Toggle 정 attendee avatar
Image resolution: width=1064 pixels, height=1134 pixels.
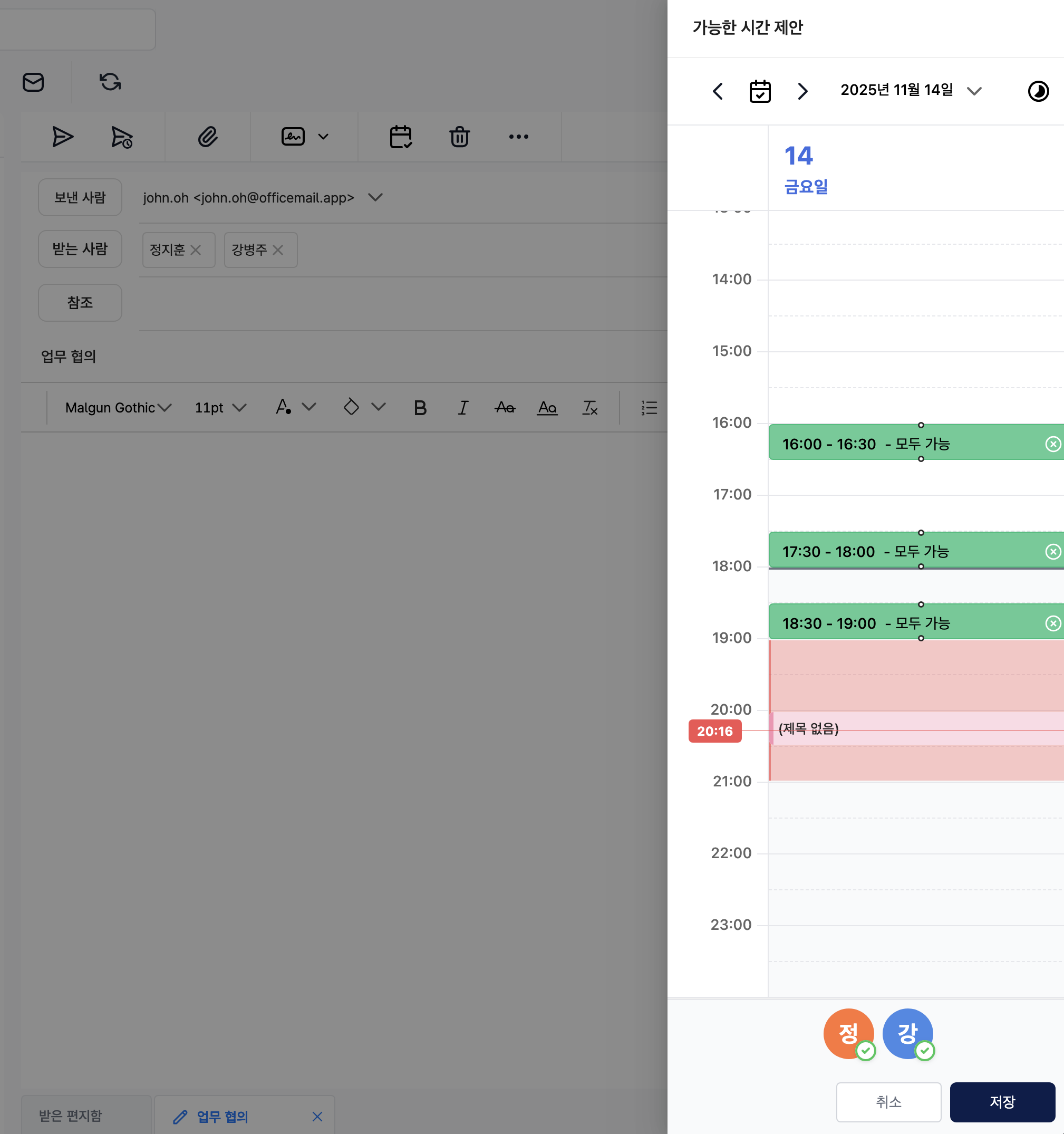(x=848, y=1033)
